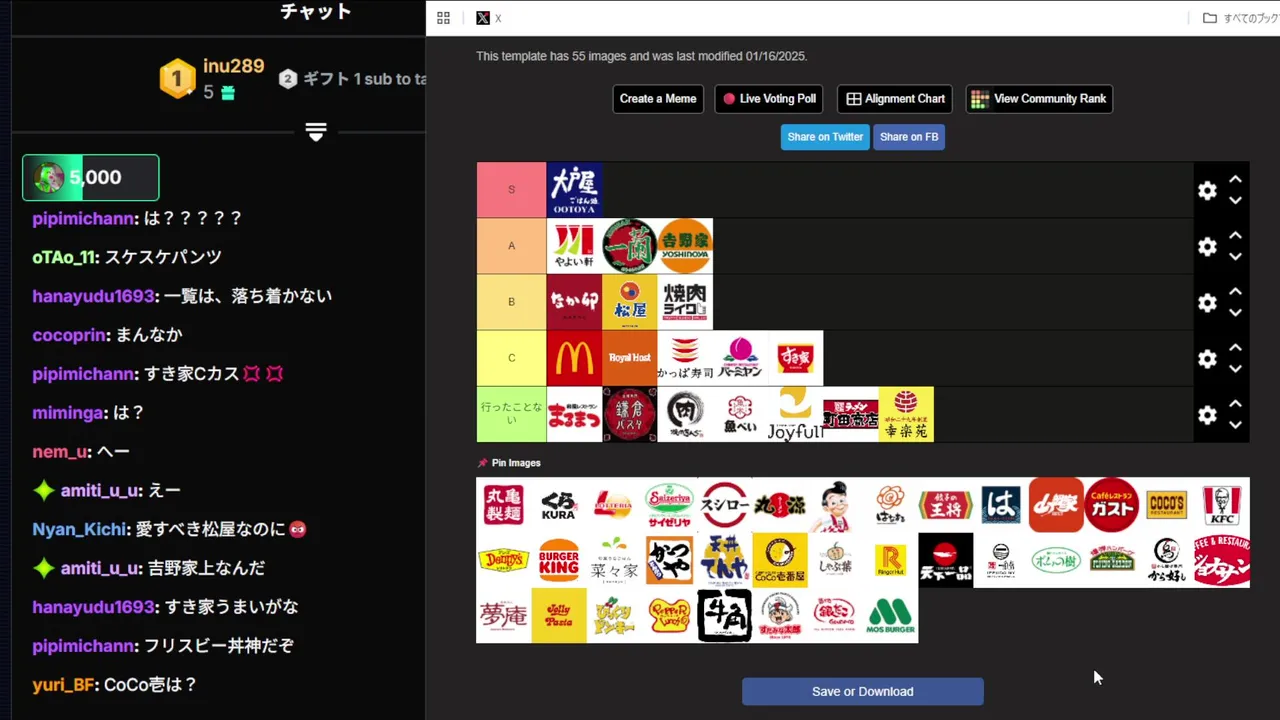This screenshot has width=1280, height=720.
Task: Open the Alignment Chart
Action: (x=895, y=99)
